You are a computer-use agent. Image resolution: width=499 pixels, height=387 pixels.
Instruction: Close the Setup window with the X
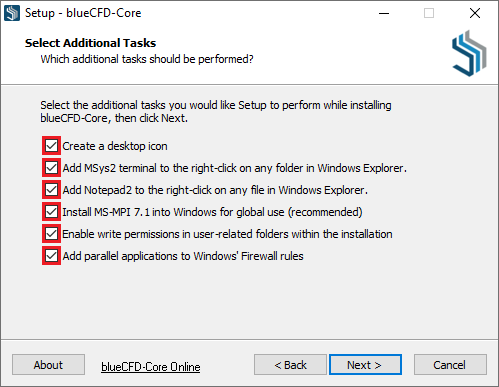(x=475, y=13)
